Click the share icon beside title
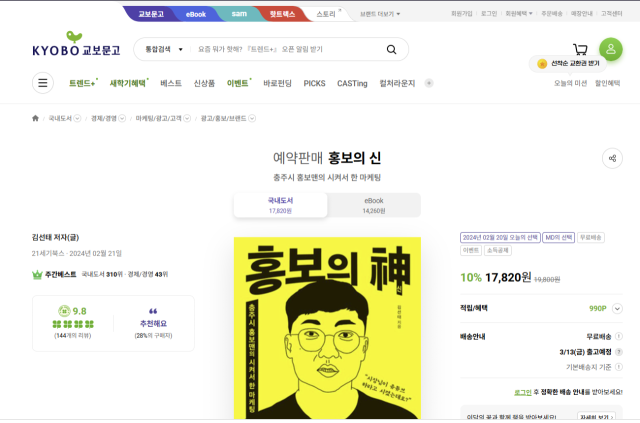This screenshot has width=640, height=423. coord(612,158)
